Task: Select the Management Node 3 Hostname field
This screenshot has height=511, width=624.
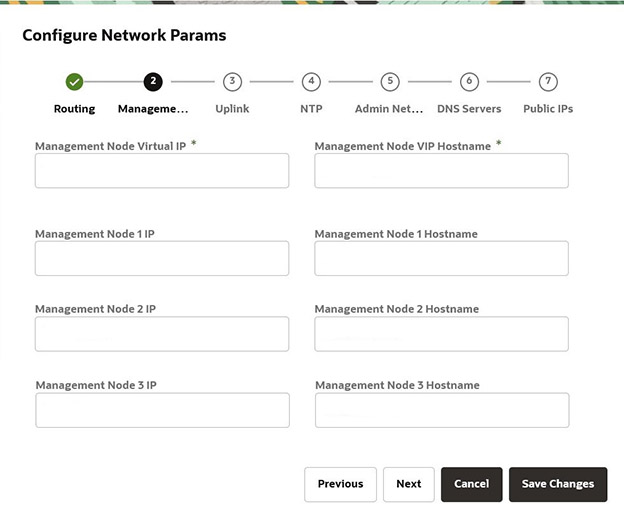Action: click(442, 410)
